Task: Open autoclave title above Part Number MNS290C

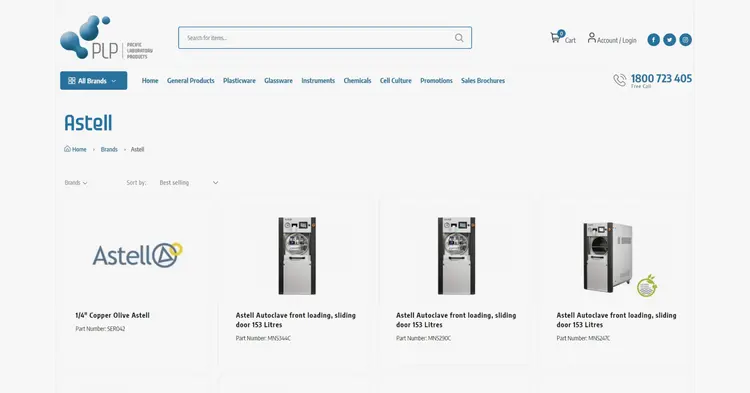Action: tap(456, 320)
